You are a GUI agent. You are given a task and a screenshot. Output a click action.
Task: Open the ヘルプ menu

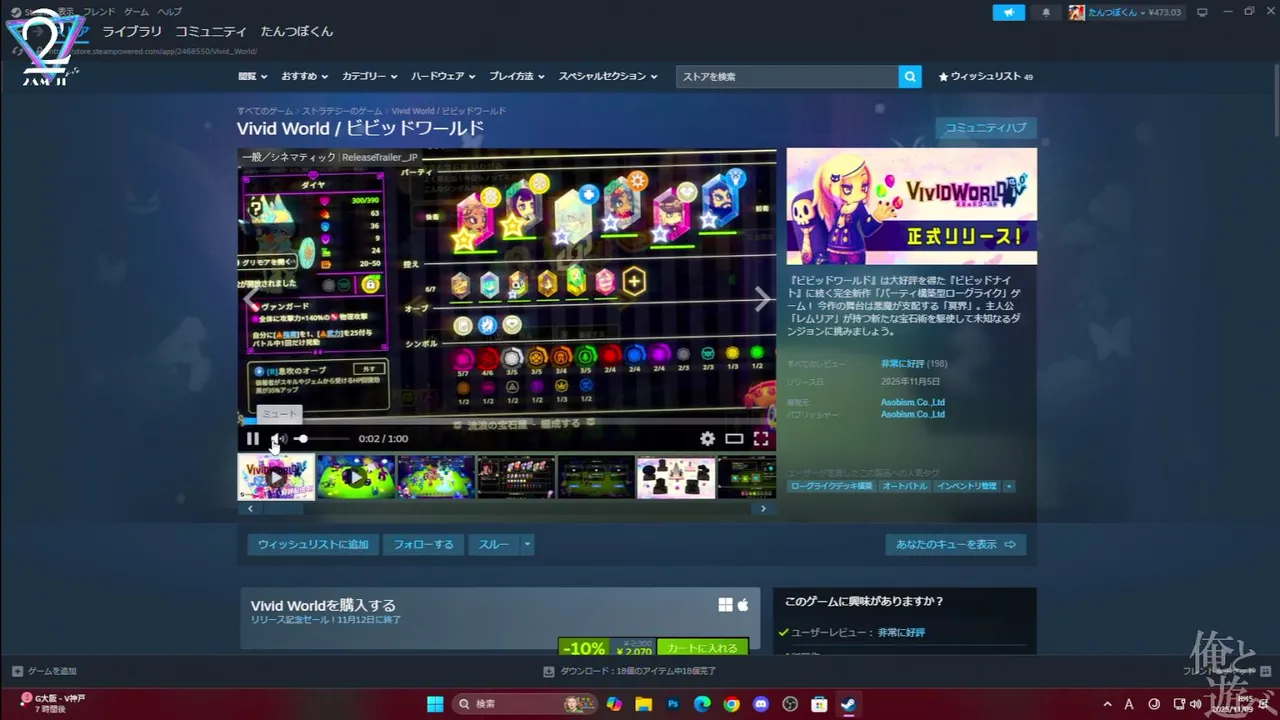coord(169,11)
